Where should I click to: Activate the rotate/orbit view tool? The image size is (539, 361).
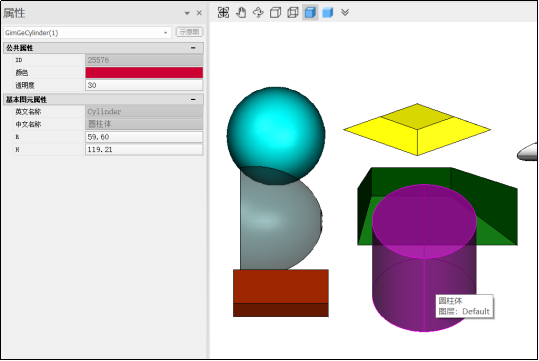[x=258, y=13]
